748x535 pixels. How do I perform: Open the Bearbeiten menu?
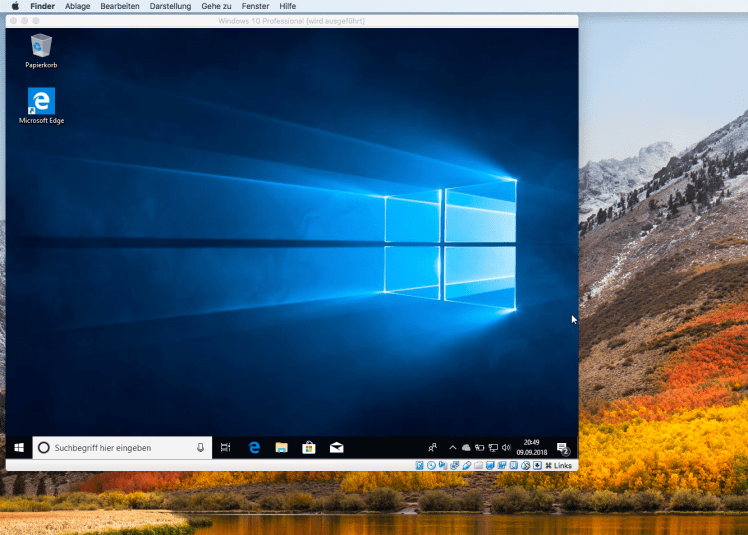click(120, 6)
